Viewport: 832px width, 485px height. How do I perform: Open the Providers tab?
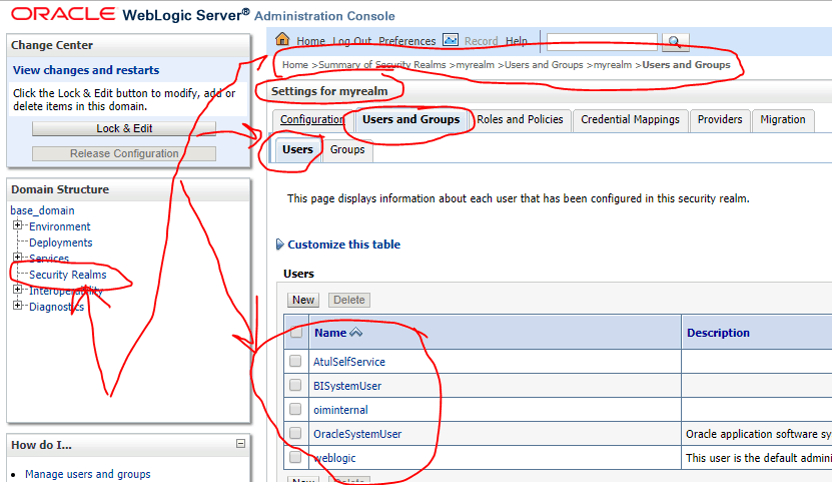coord(720,119)
